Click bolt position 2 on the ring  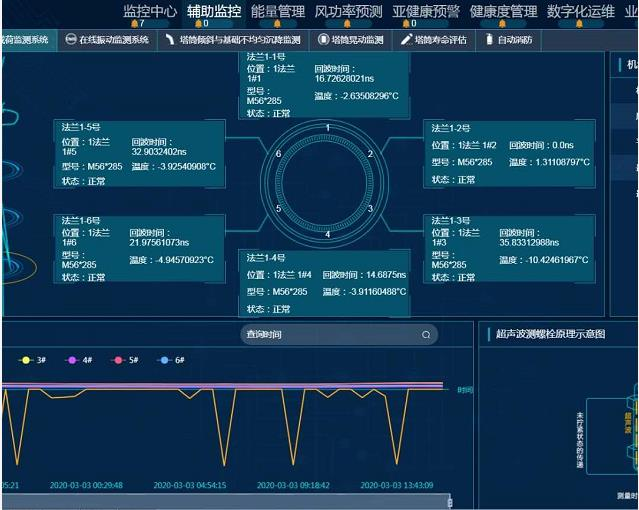pyautogui.click(x=370, y=154)
